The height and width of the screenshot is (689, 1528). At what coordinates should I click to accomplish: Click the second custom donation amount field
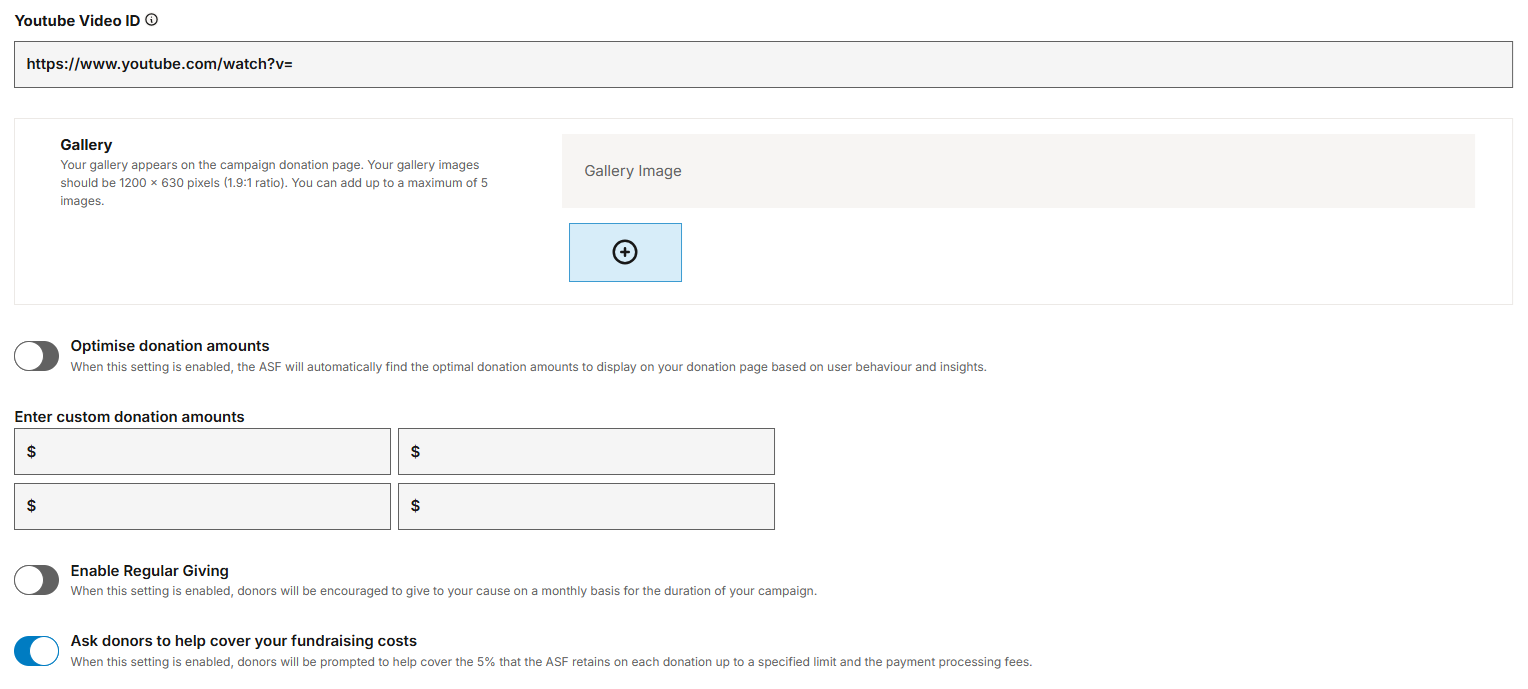(586, 452)
